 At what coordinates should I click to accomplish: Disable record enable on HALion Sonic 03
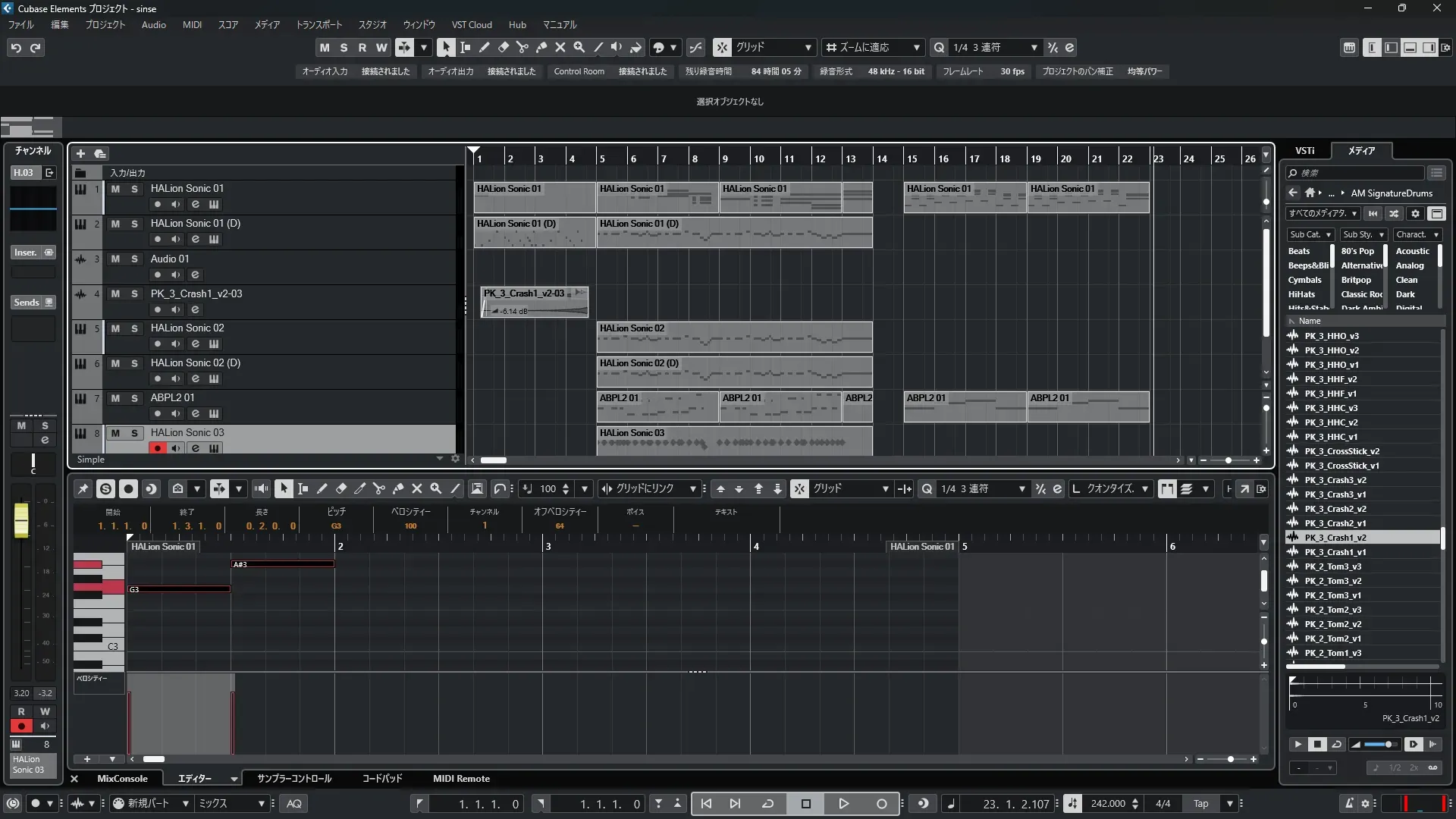click(157, 448)
